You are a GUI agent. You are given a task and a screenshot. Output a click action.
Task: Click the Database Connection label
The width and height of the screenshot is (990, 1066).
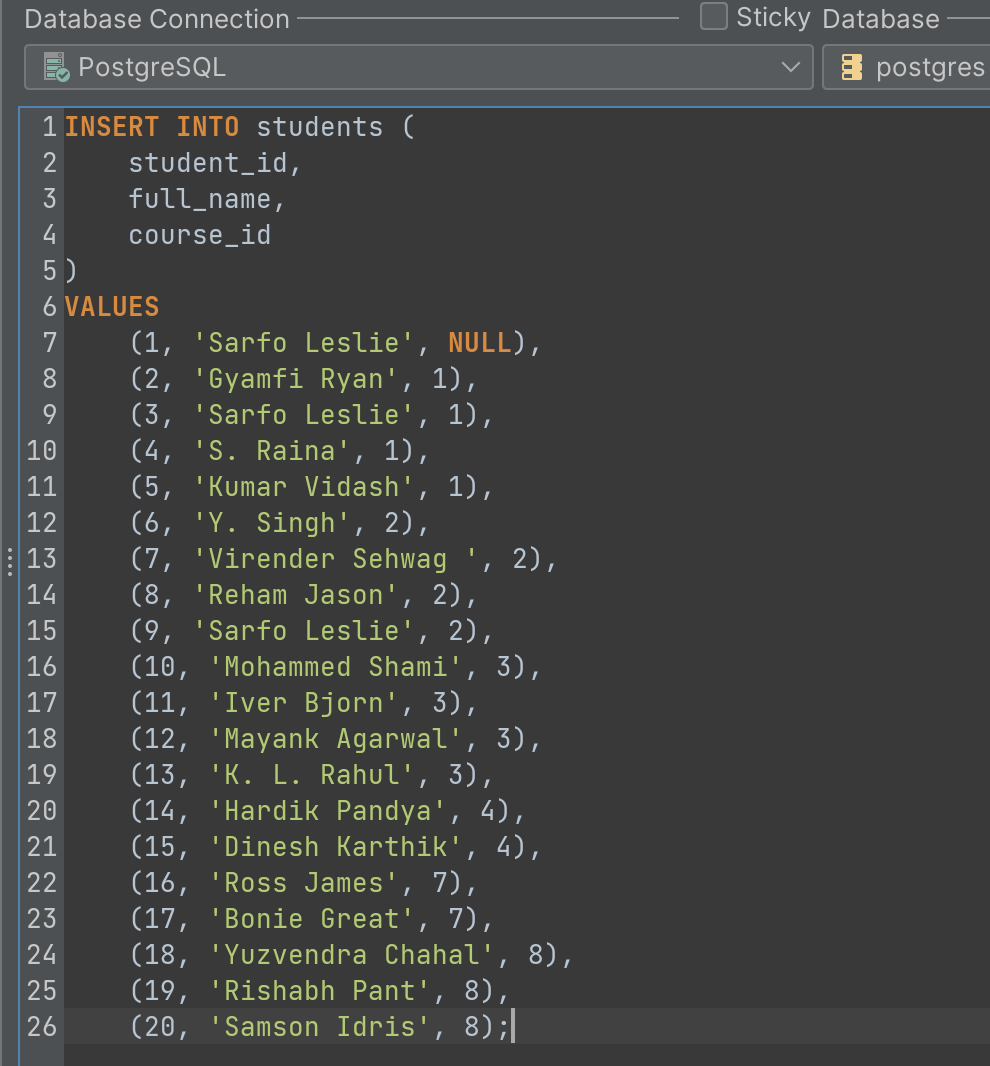tap(155, 18)
